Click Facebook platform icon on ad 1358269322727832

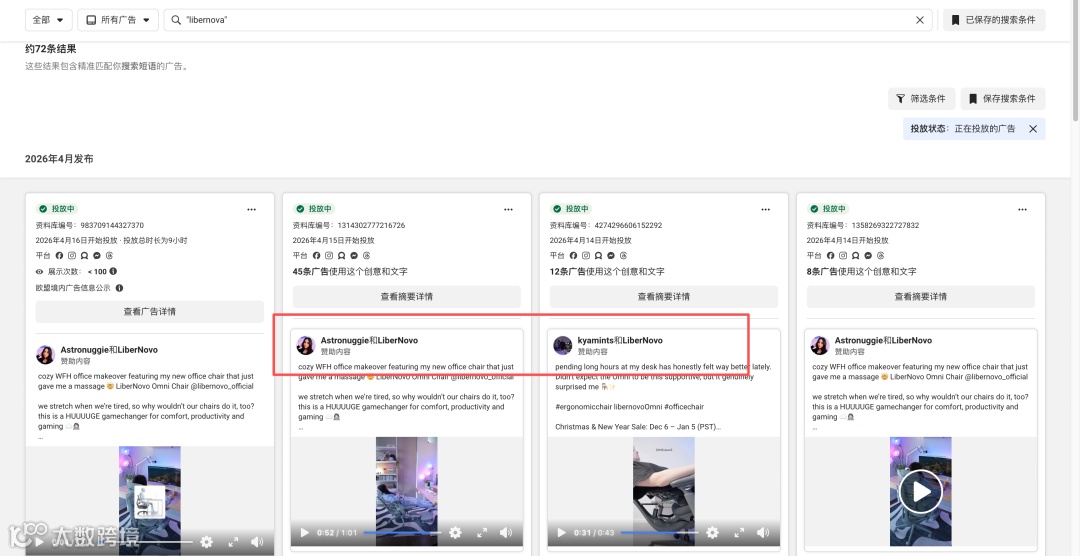(830, 256)
